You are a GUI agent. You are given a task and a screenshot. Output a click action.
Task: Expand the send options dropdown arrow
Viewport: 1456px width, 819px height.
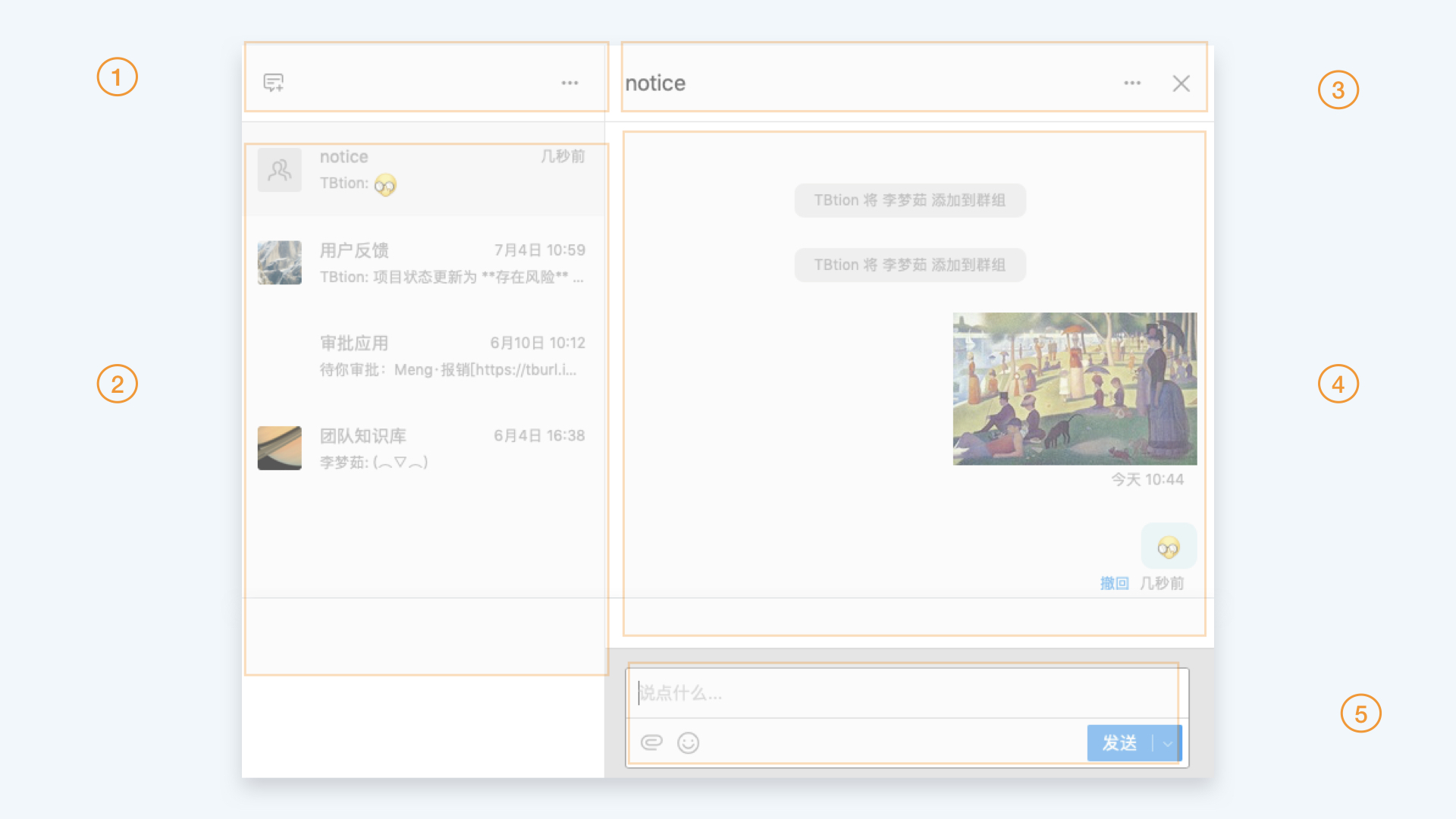coord(1168,743)
